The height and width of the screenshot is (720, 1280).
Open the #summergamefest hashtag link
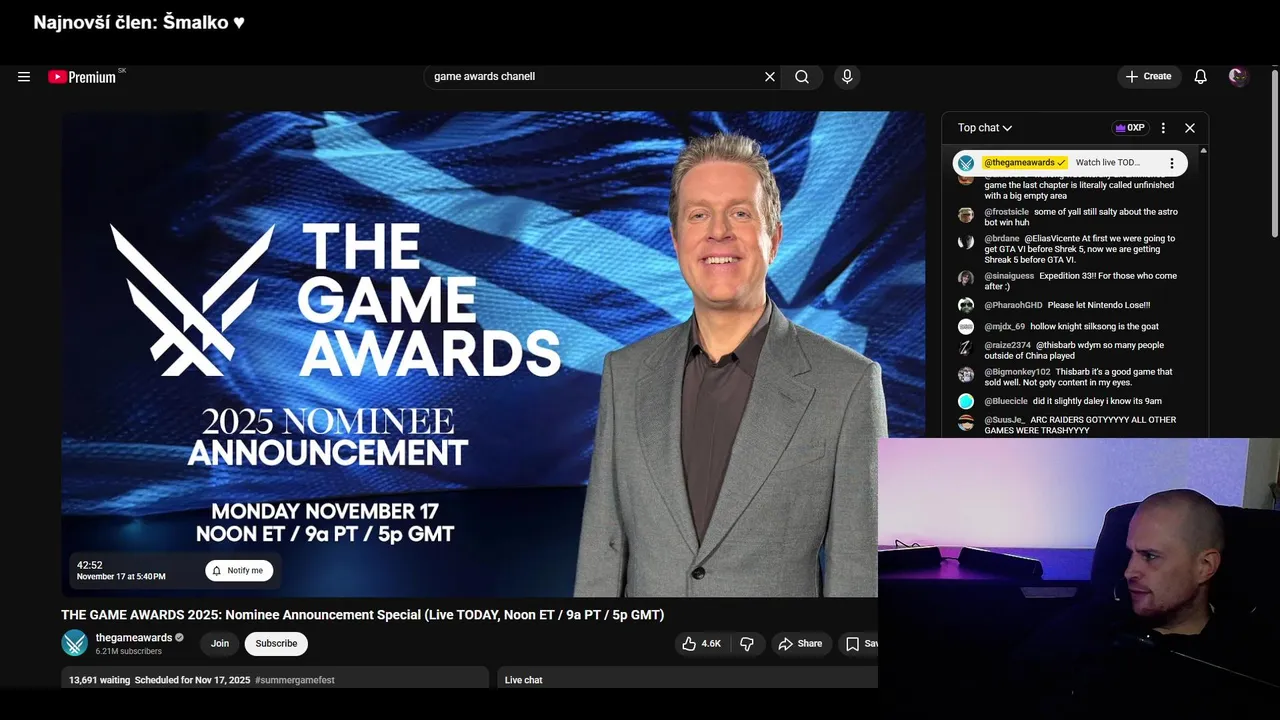click(295, 680)
